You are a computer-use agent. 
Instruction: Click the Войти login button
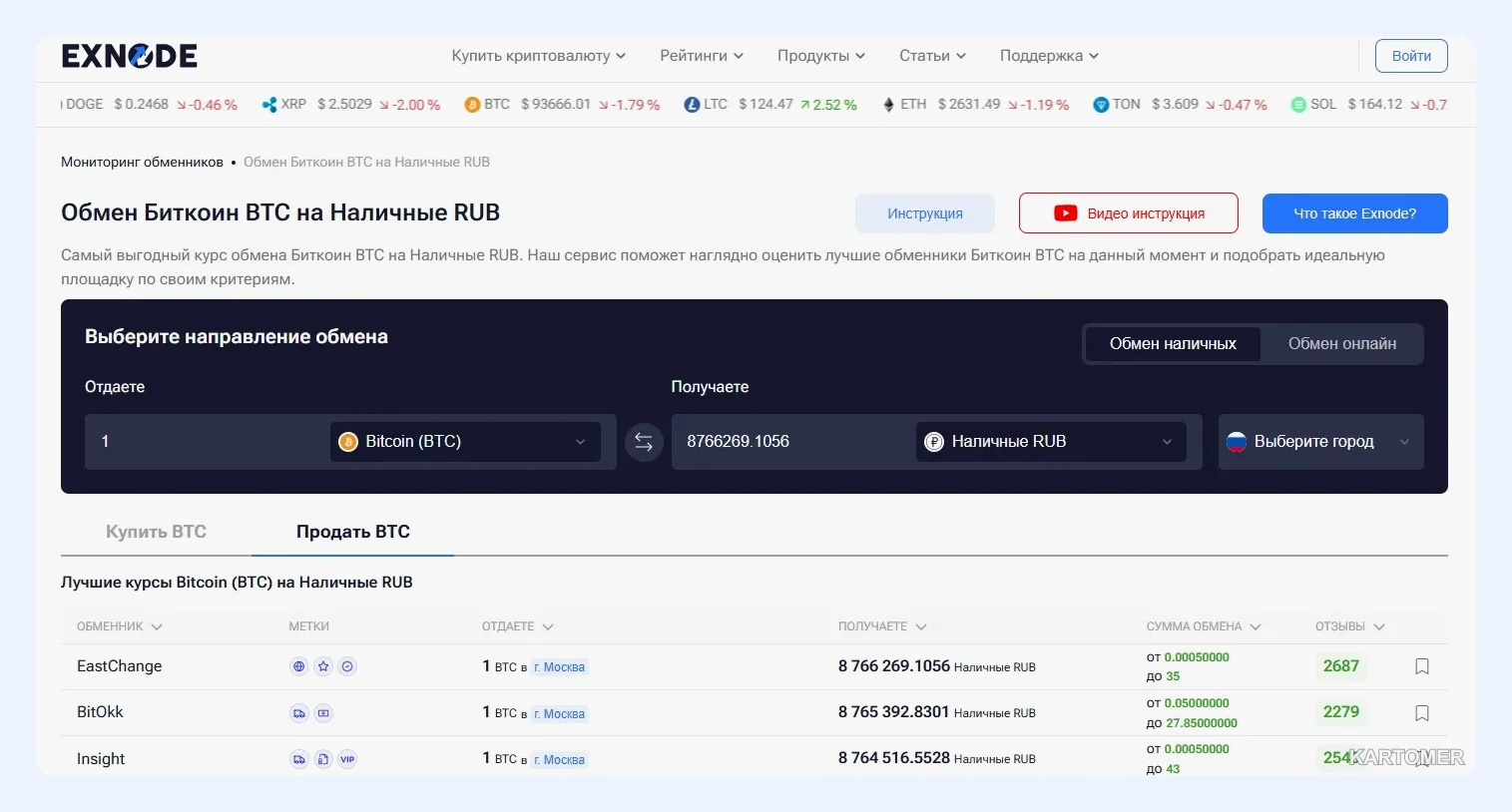pos(1411,56)
